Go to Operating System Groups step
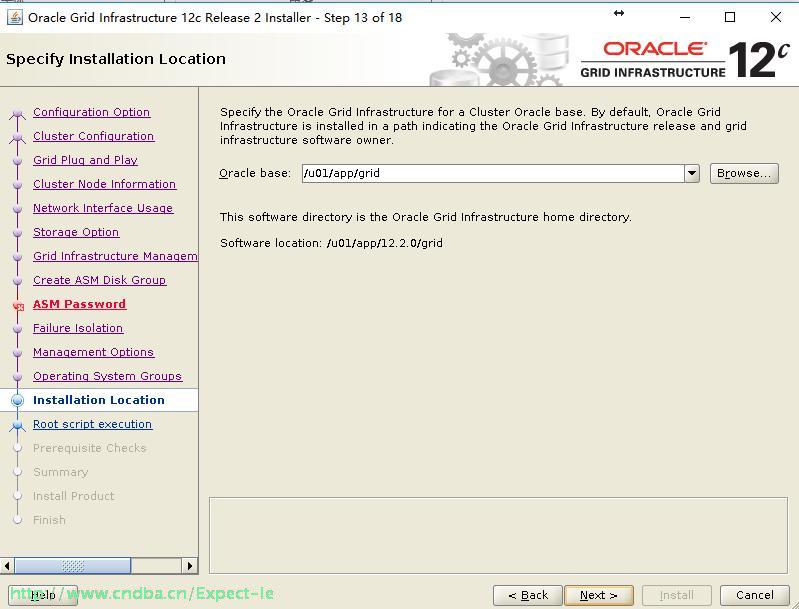Image resolution: width=799 pixels, height=609 pixels. tap(108, 376)
